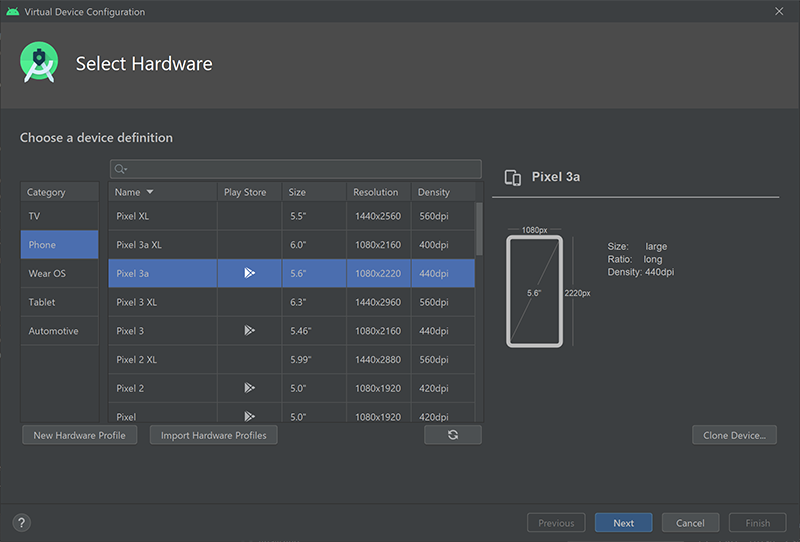Click Import Hardware Profiles button
This screenshot has height=542, width=800.
214,435
